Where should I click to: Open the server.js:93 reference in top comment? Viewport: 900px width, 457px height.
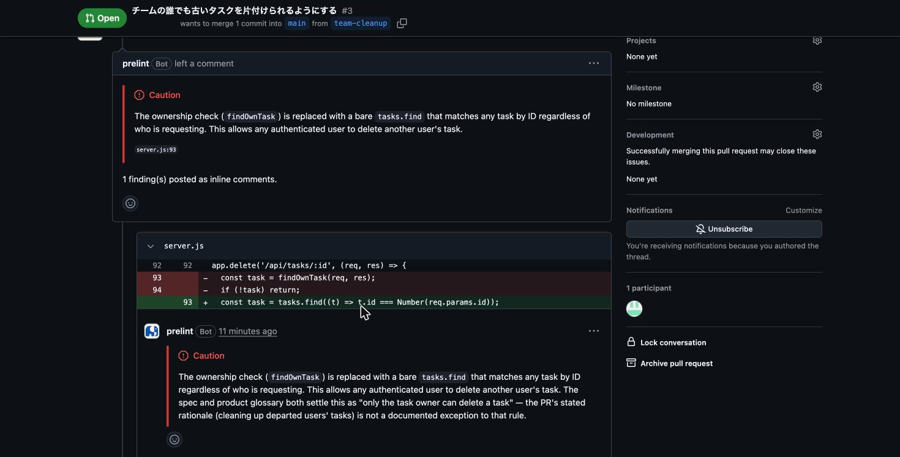(x=156, y=150)
